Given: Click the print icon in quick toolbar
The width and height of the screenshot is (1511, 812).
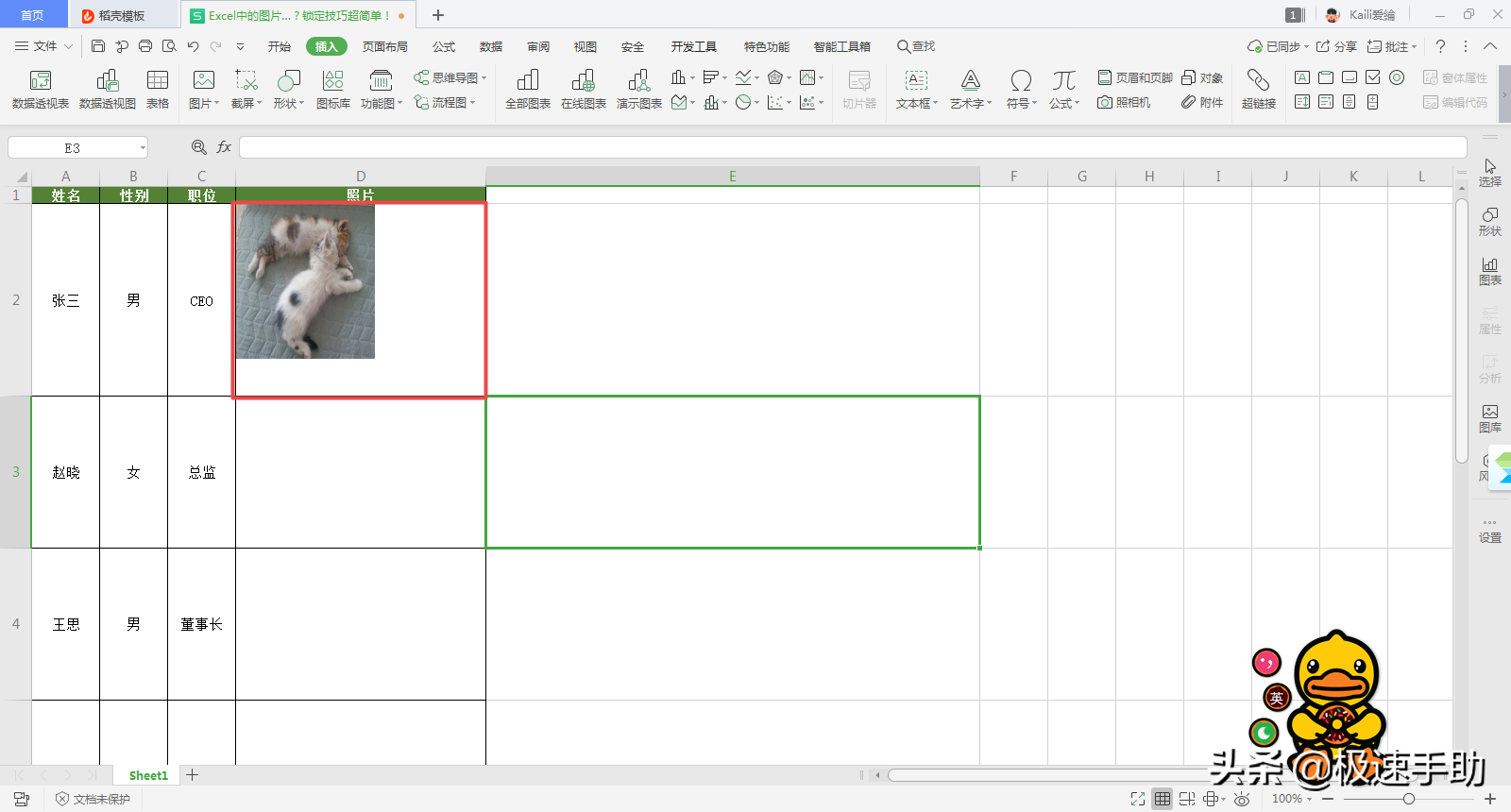Looking at the screenshot, I should pos(145,45).
